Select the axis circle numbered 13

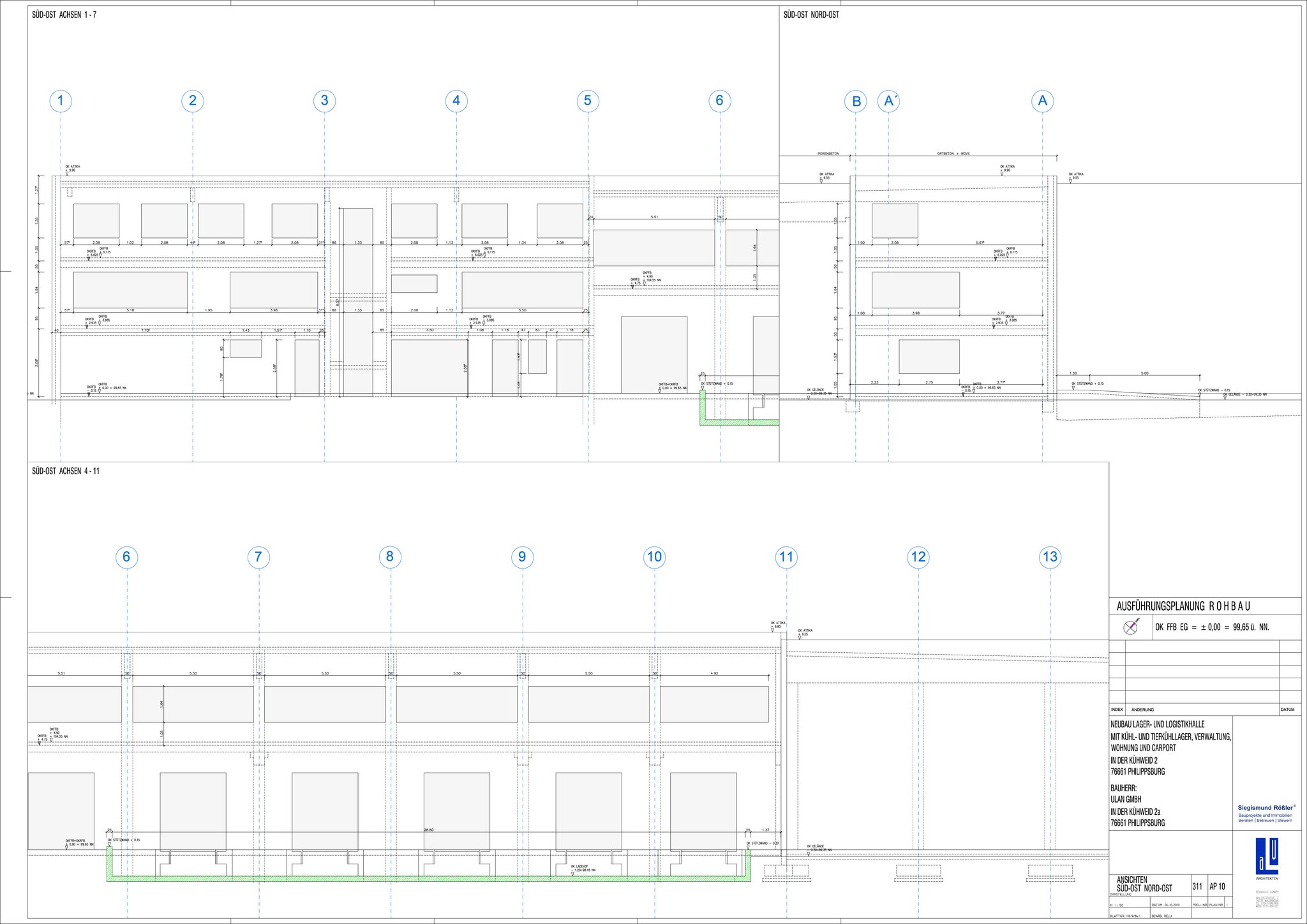[1050, 557]
